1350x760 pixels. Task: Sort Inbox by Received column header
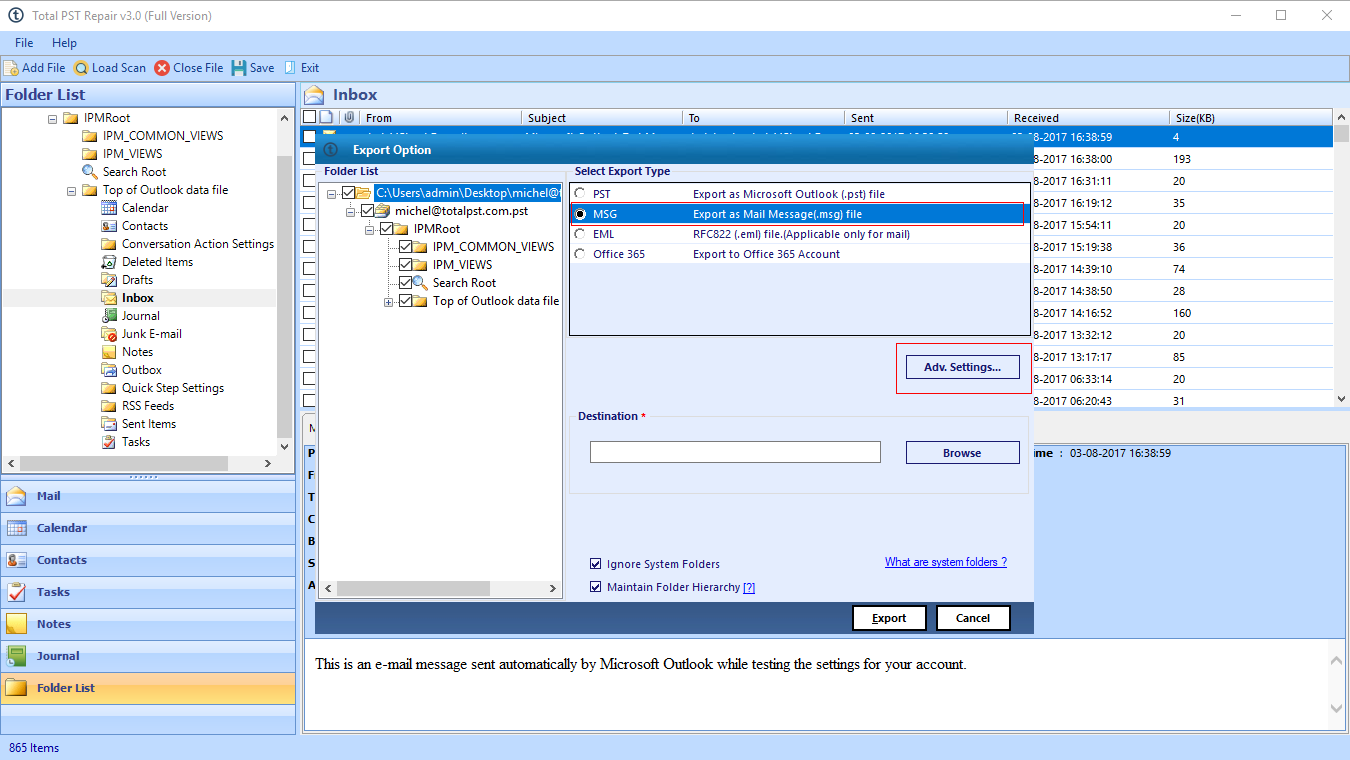pos(1088,118)
